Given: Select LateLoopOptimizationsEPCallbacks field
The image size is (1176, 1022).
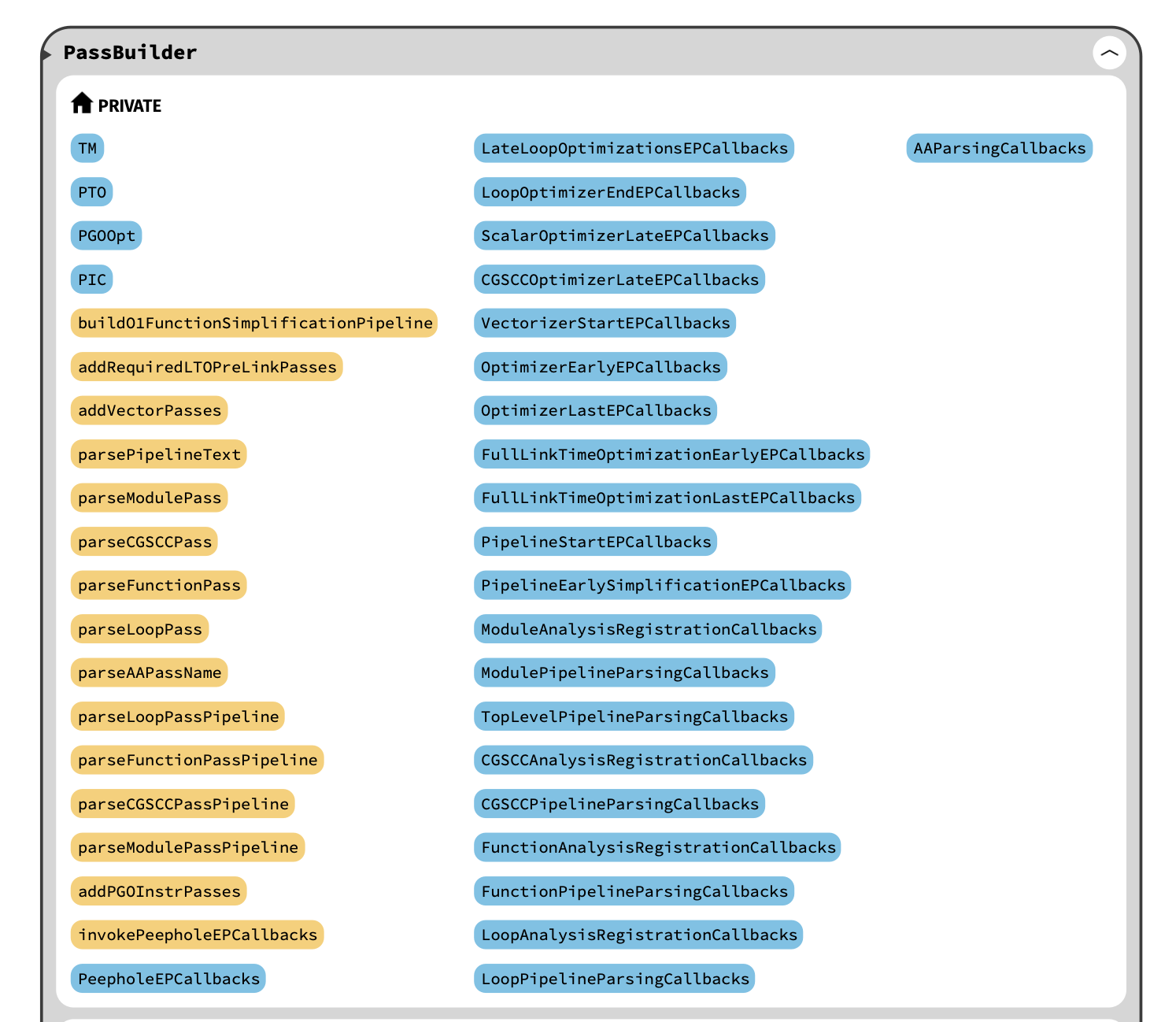Looking at the screenshot, I should click(634, 148).
